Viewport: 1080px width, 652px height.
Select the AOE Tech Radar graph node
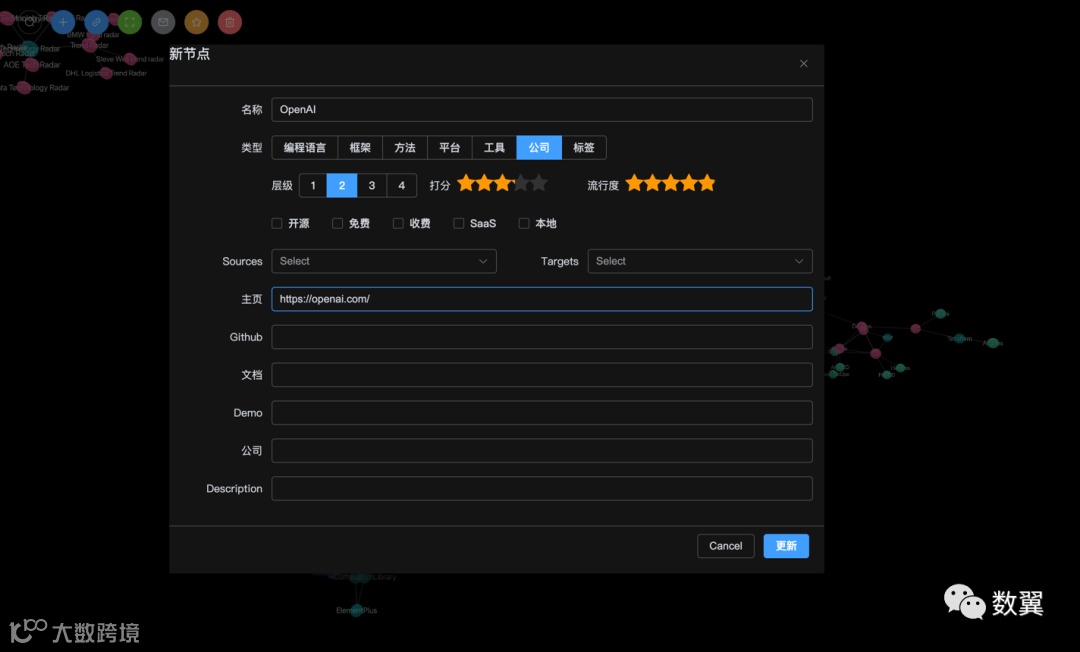click(32, 65)
